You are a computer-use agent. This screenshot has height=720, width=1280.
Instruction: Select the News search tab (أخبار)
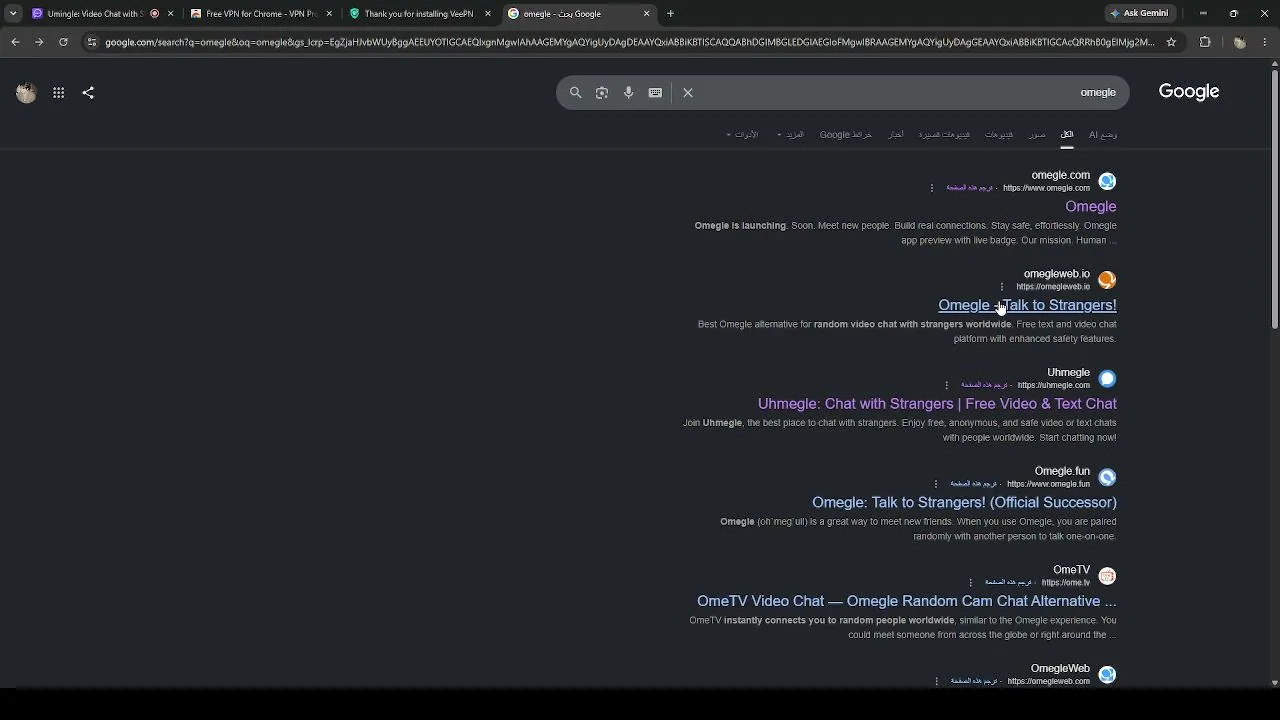896,135
